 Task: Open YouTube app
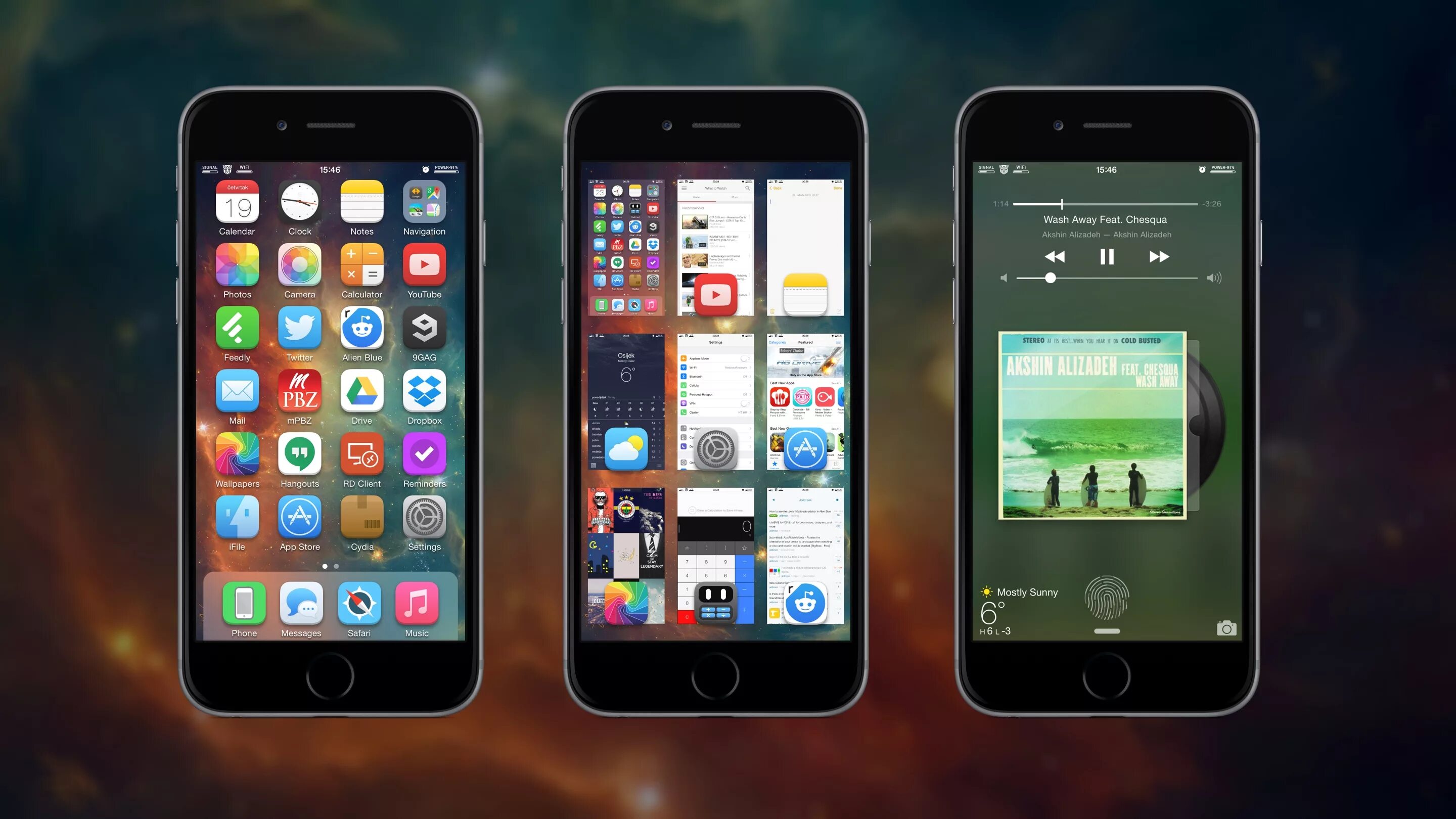(x=423, y=269)
